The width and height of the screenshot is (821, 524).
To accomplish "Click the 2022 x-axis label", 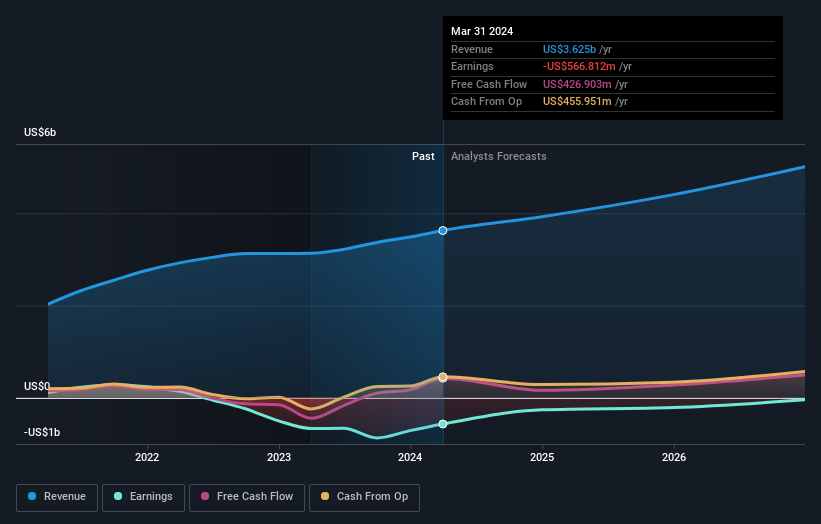I will pyautogui.click(x=147, y=458).
